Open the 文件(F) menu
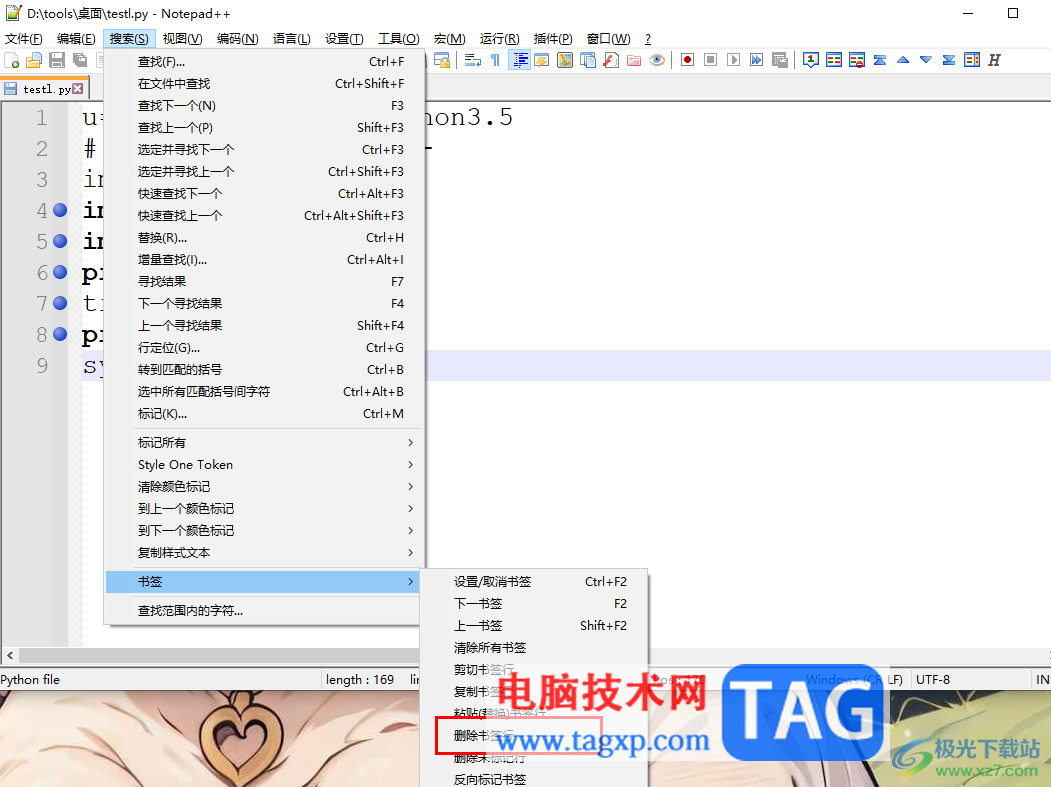 (x=23, y=39)
